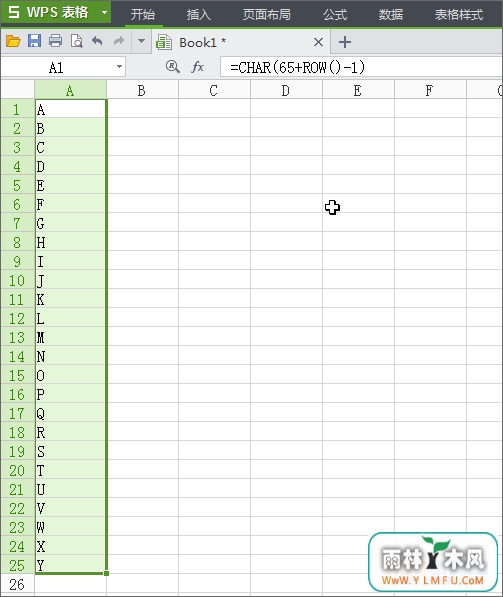503x597 pixels.
Task: Open the quick access toolbar dropdown arrow
Action: pyautogui.click(x=141, y=41)
